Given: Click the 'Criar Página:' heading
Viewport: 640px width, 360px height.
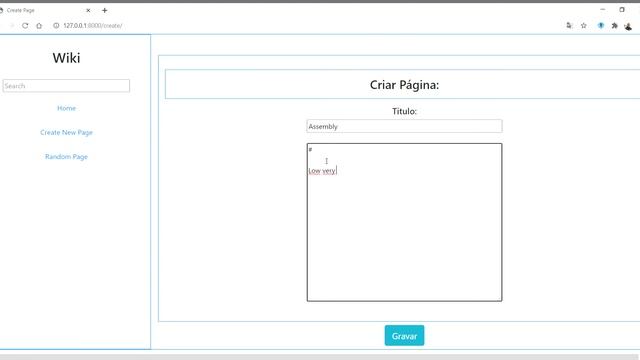Looking at the screenshot, I should pyautogui.click(x=404, y=84).
